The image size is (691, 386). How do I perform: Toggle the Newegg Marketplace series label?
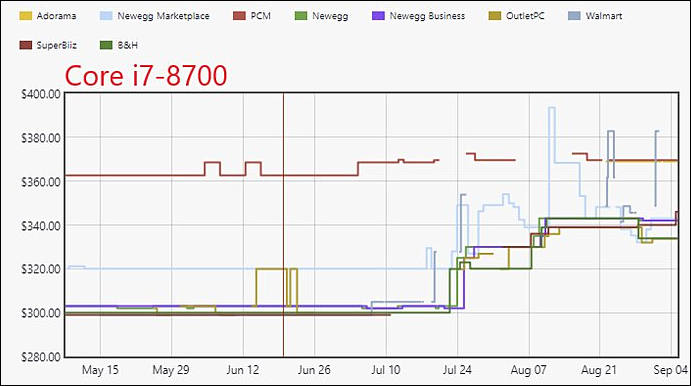[x=163, y=16]
